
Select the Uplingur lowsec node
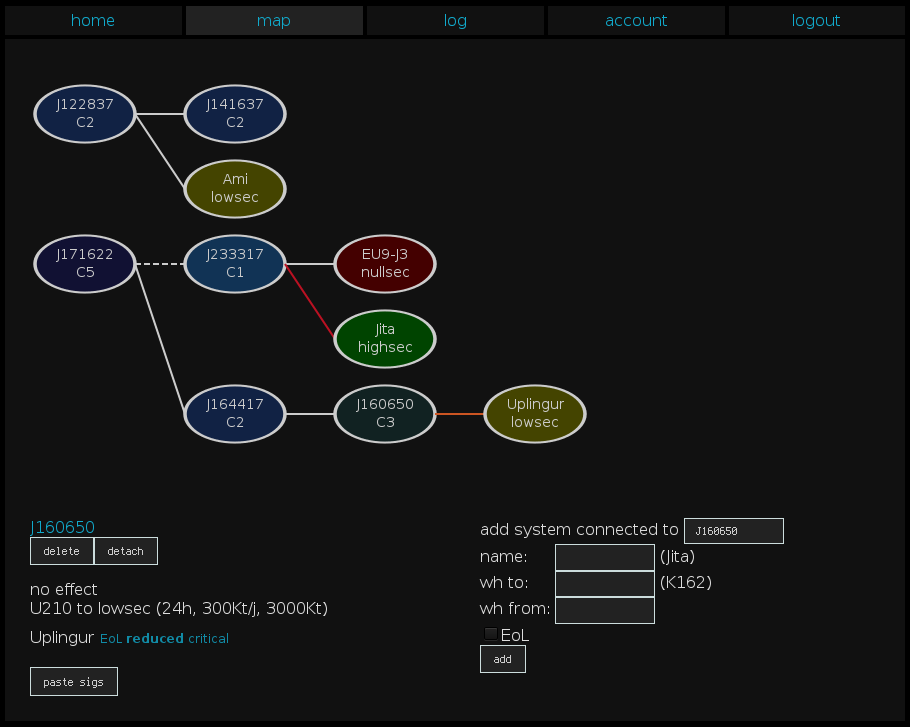click(535, 414)
